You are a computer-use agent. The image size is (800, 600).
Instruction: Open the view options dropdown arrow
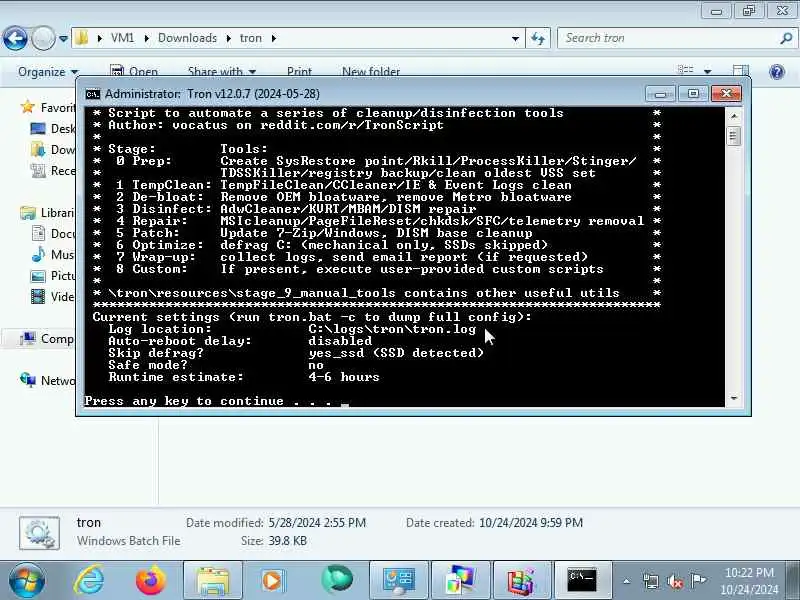point(708,71)
